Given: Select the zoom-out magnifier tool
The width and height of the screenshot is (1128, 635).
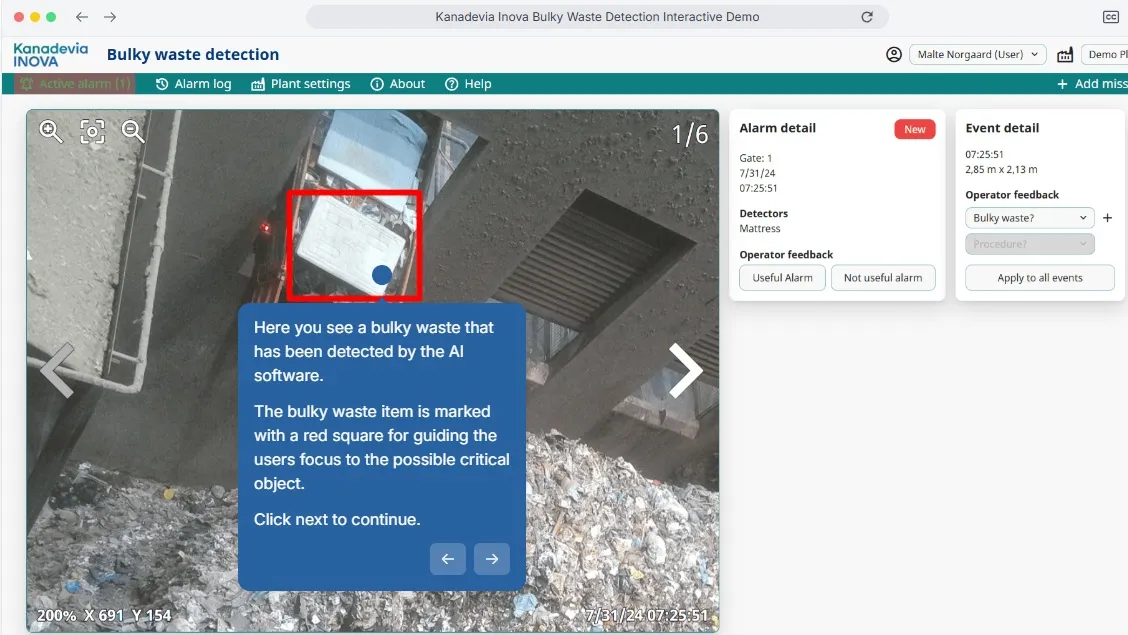Looking at the screenshot, I should tap(133, 131).
